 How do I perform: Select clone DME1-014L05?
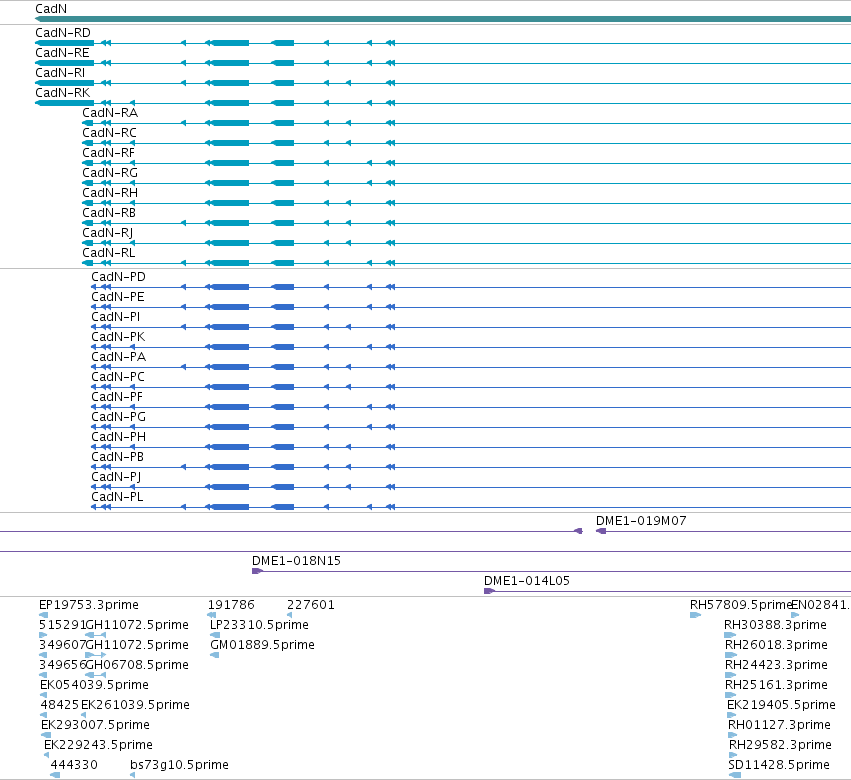click(527, 582)
